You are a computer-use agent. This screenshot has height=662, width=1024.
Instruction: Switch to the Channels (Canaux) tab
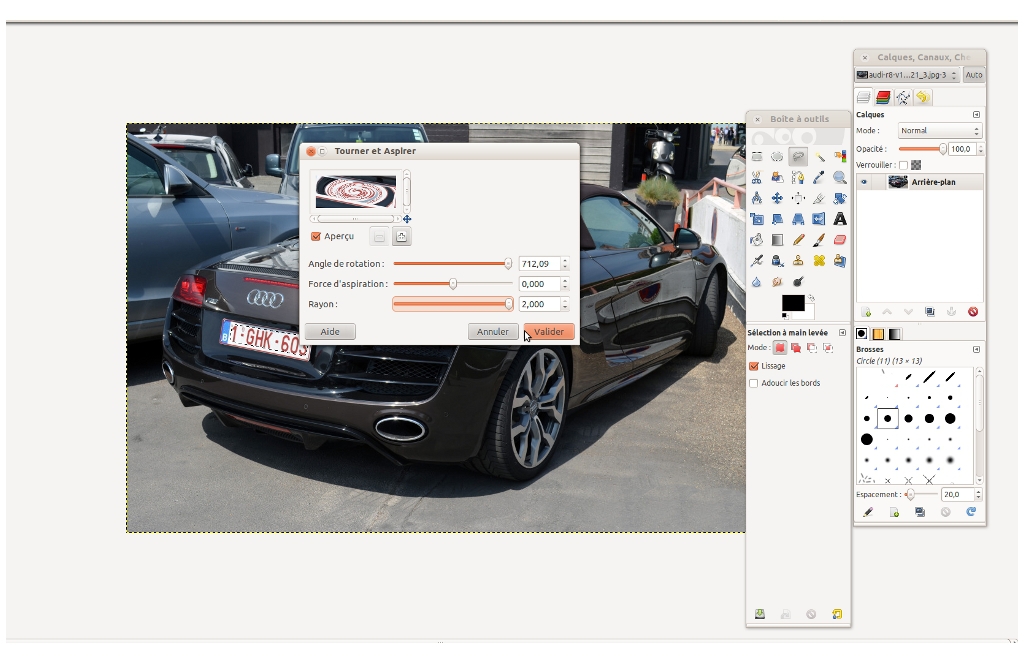tap(883, 97)
